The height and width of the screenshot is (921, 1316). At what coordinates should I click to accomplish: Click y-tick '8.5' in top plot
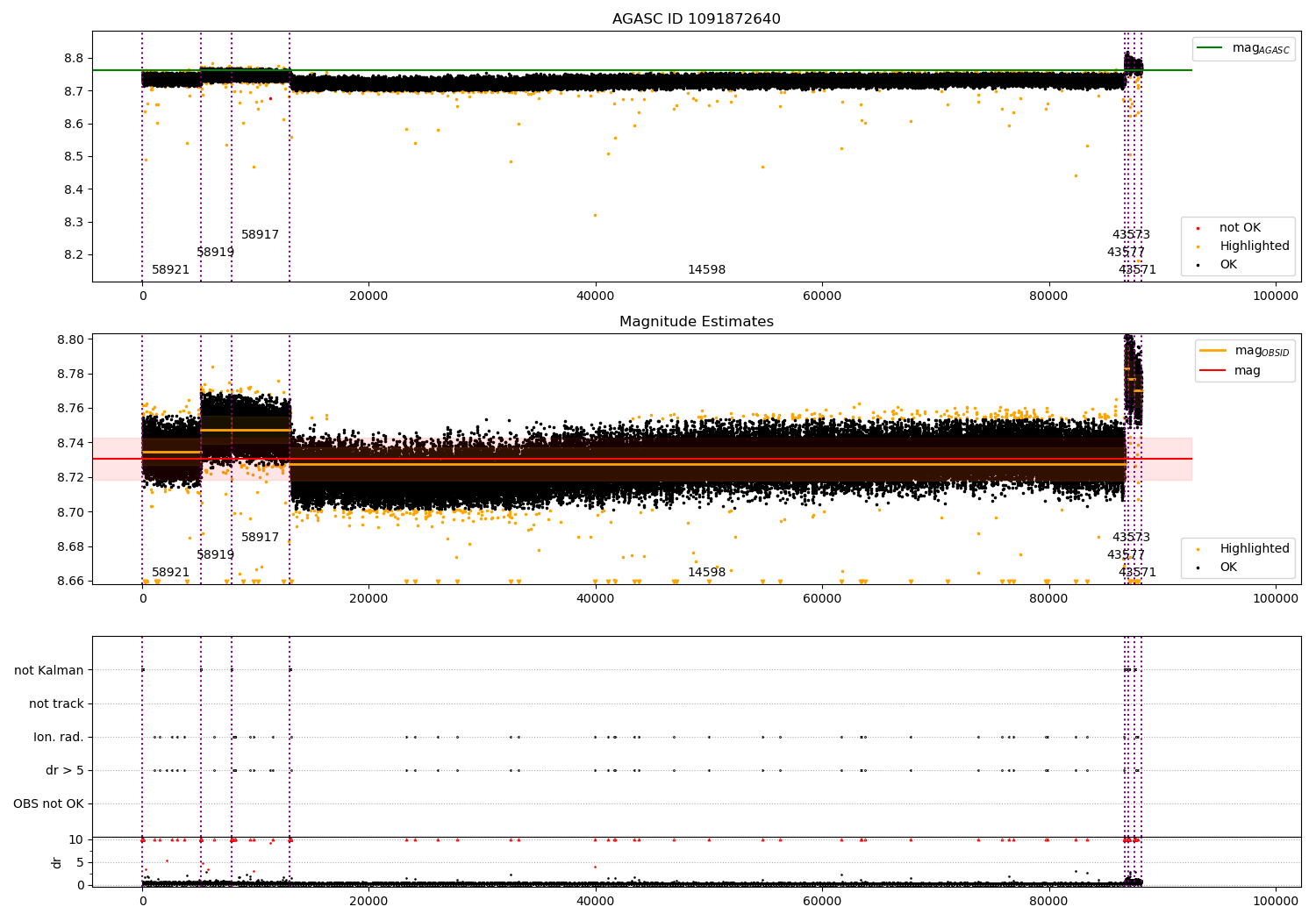74,157
